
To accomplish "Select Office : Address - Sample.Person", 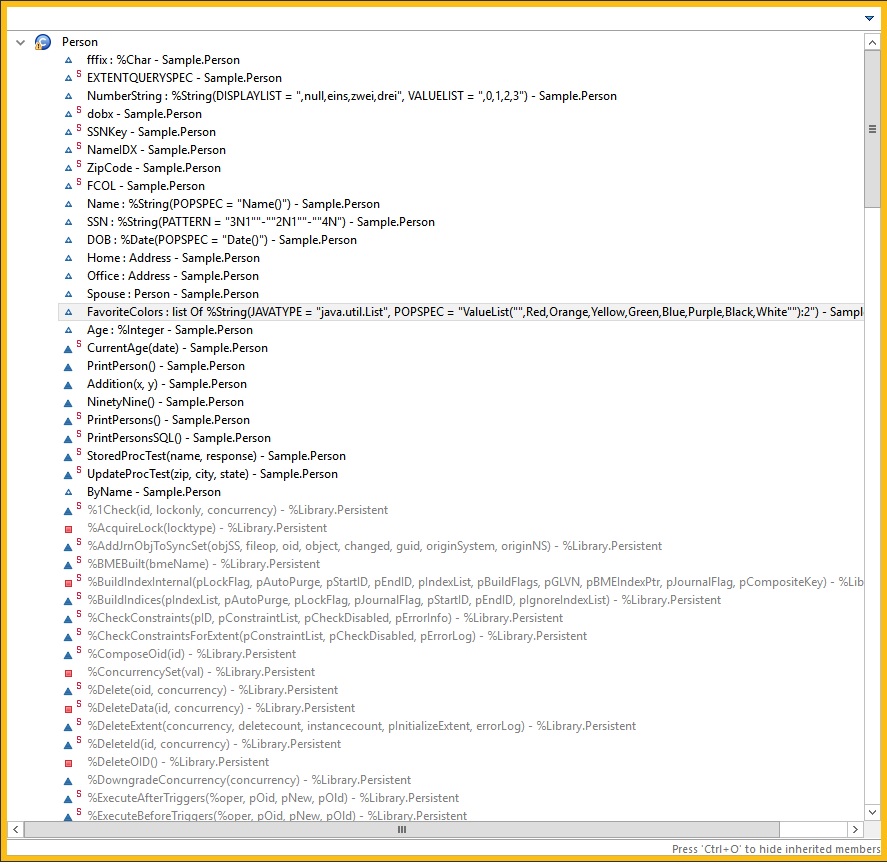I will (173, 276).
